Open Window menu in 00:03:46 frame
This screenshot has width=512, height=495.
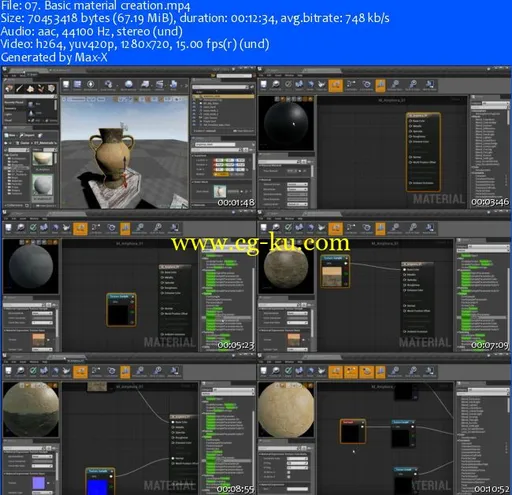coord(289,76)
